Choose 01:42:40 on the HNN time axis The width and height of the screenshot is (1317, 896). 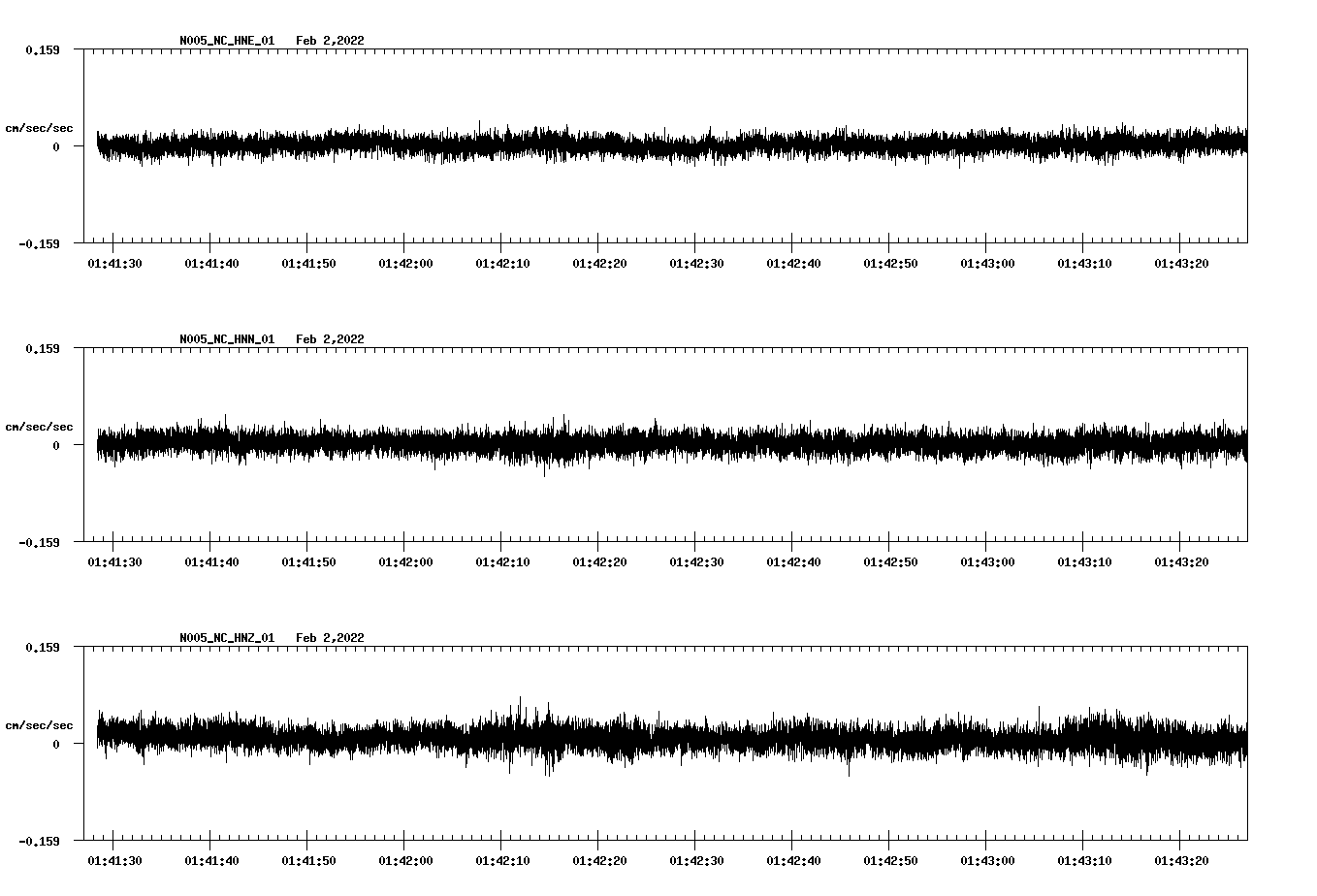click(x=793, y=562)
